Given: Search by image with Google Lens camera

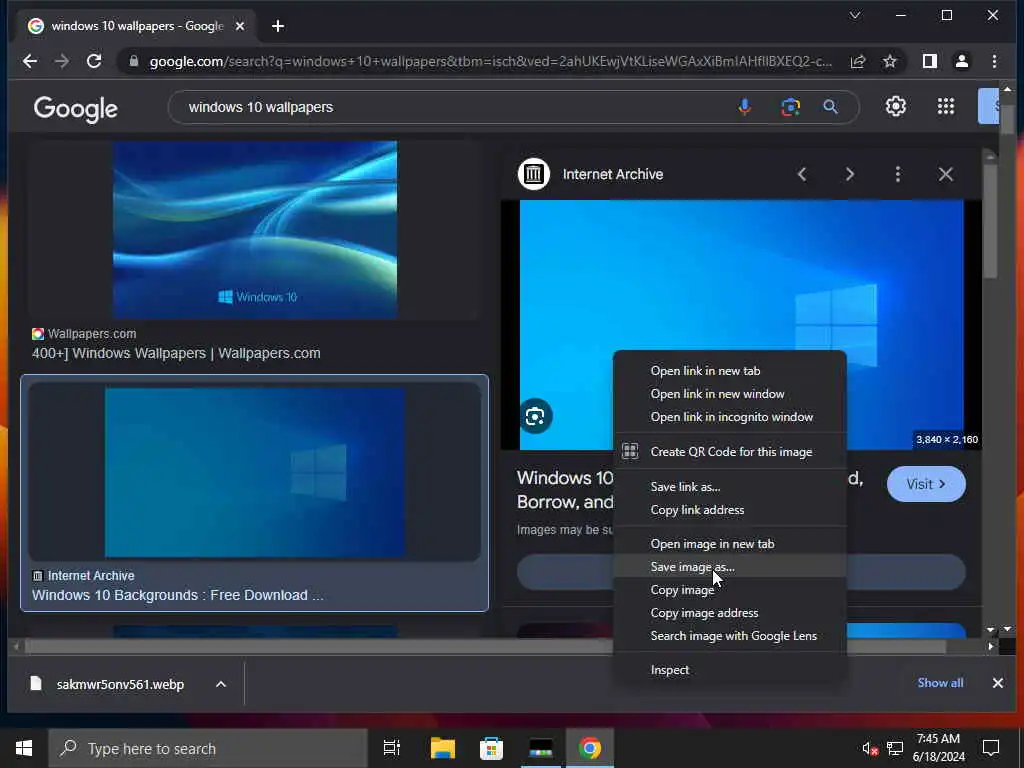Looking at the screenshot, I should (x=790, y=106).
